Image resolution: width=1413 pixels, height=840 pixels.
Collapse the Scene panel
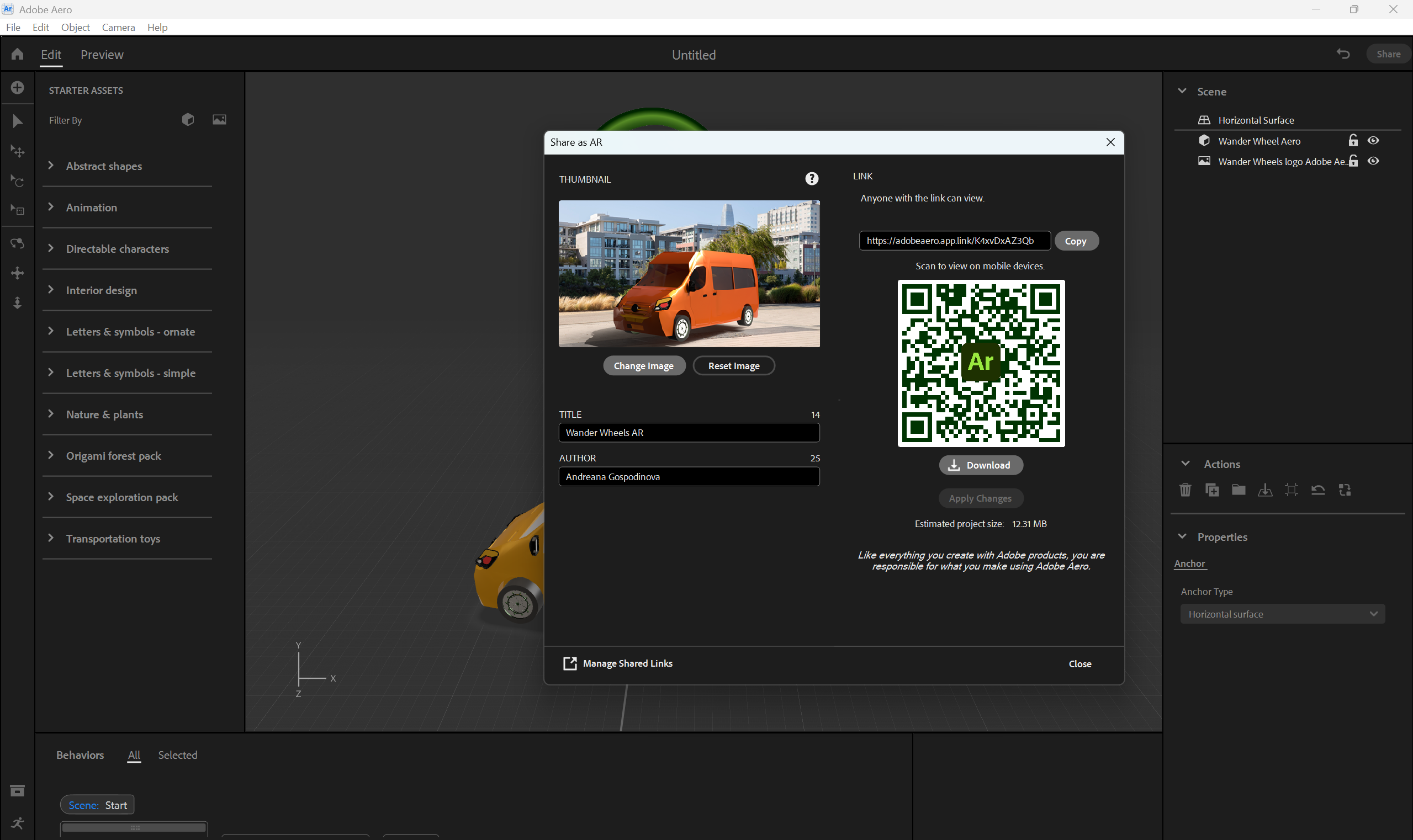tap(1182, 91)
